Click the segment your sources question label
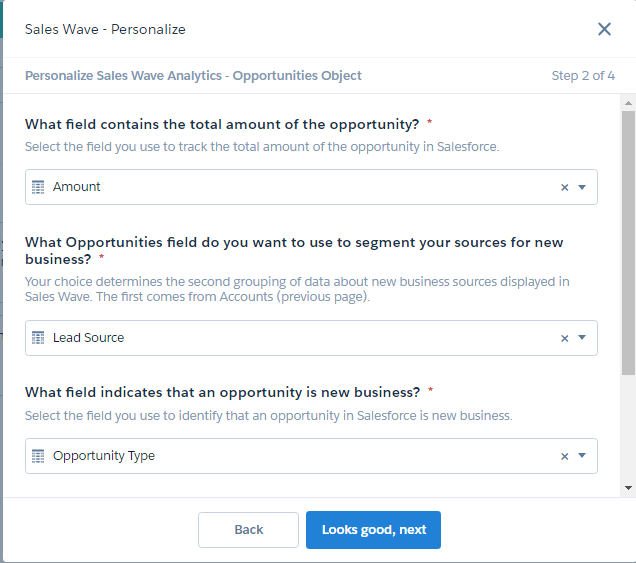Screen dimensions: 636x563 pyautogui.click(x=294, y=250)
